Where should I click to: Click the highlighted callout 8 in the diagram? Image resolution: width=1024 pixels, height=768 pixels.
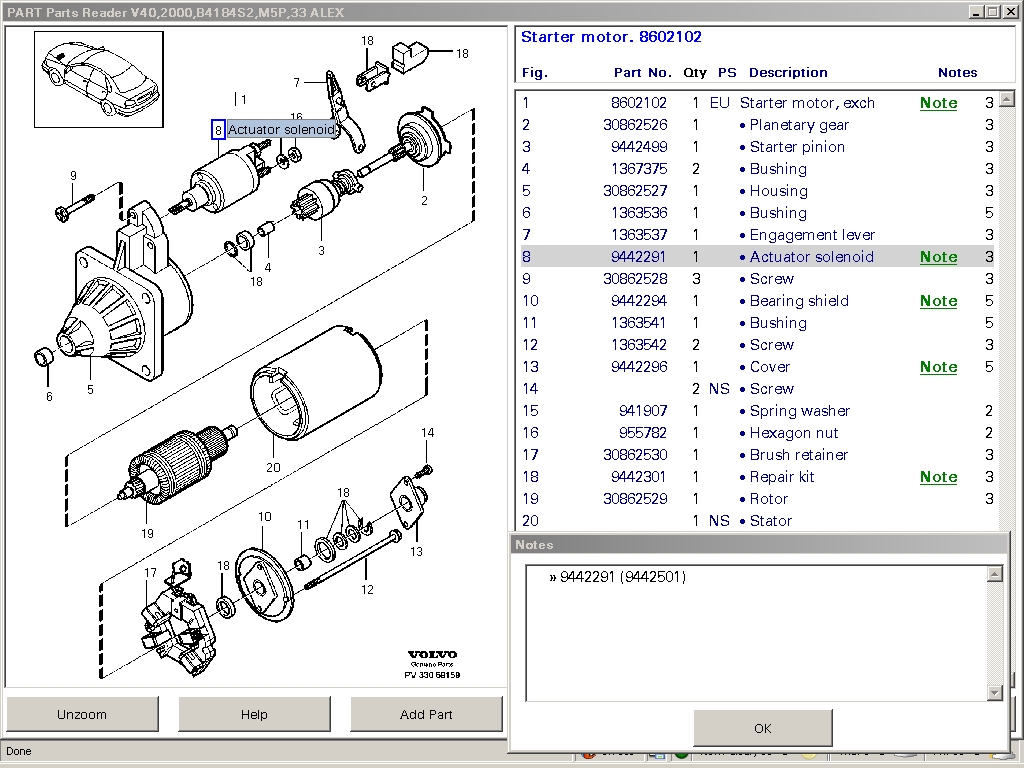pos(218,129)
